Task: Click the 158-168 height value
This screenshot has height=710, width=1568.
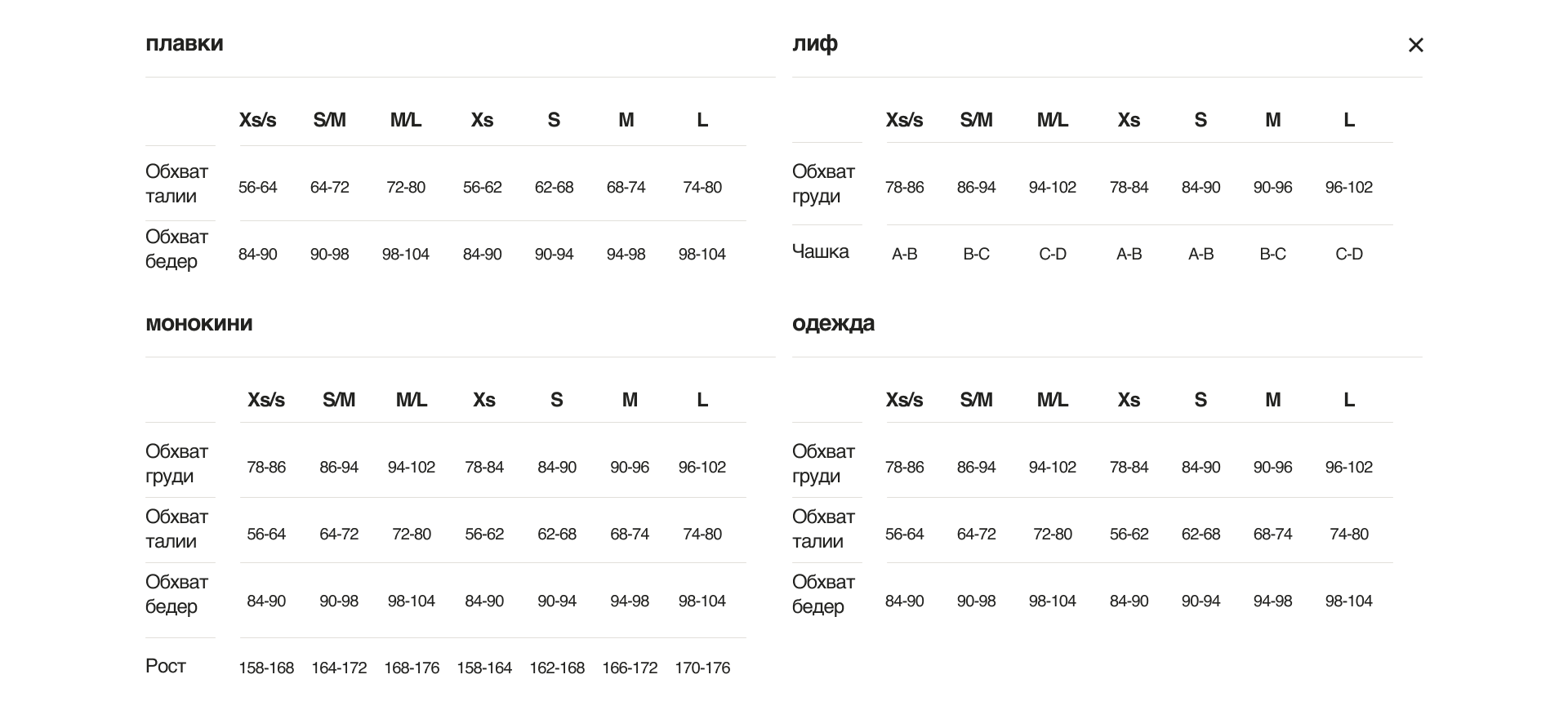Action: pos(266,668)
